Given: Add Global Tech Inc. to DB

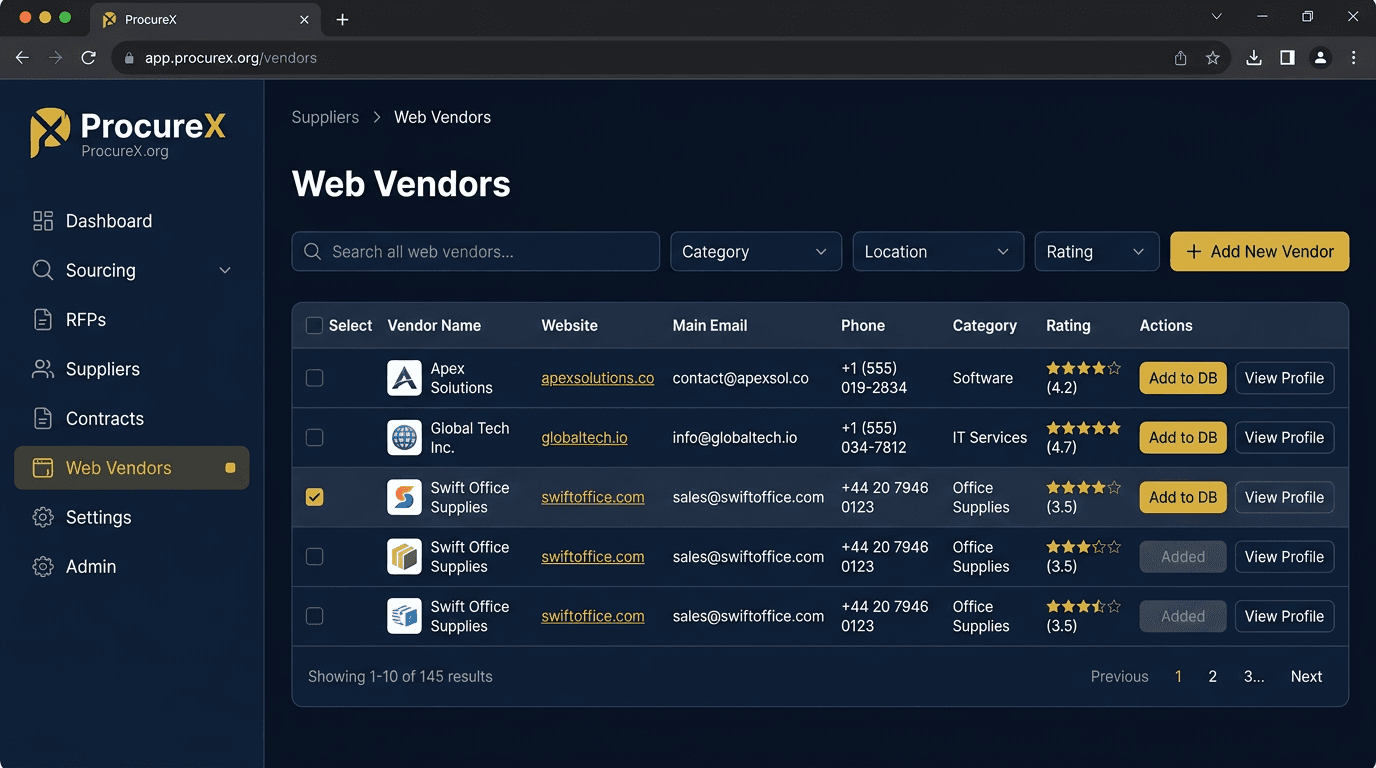Looking at the screenshot, I should click(x=1183, y=437).
